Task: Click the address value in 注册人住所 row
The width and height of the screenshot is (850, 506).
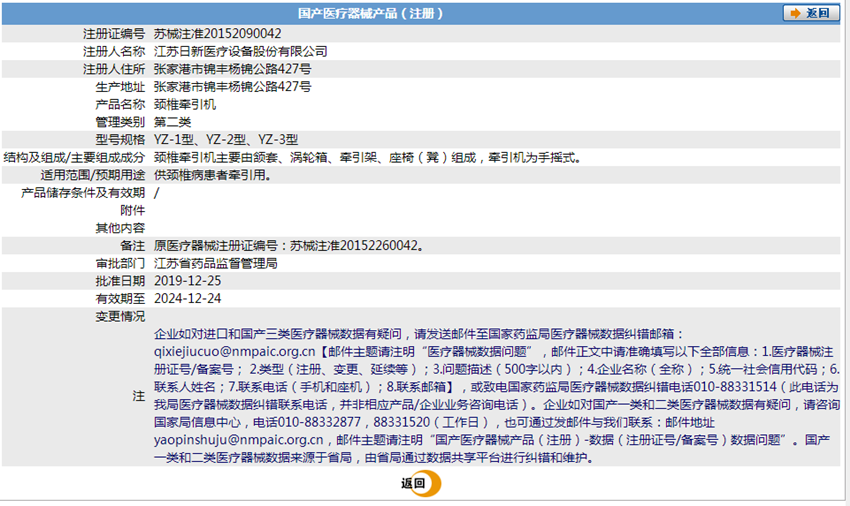Action: (x=233, y=69)
